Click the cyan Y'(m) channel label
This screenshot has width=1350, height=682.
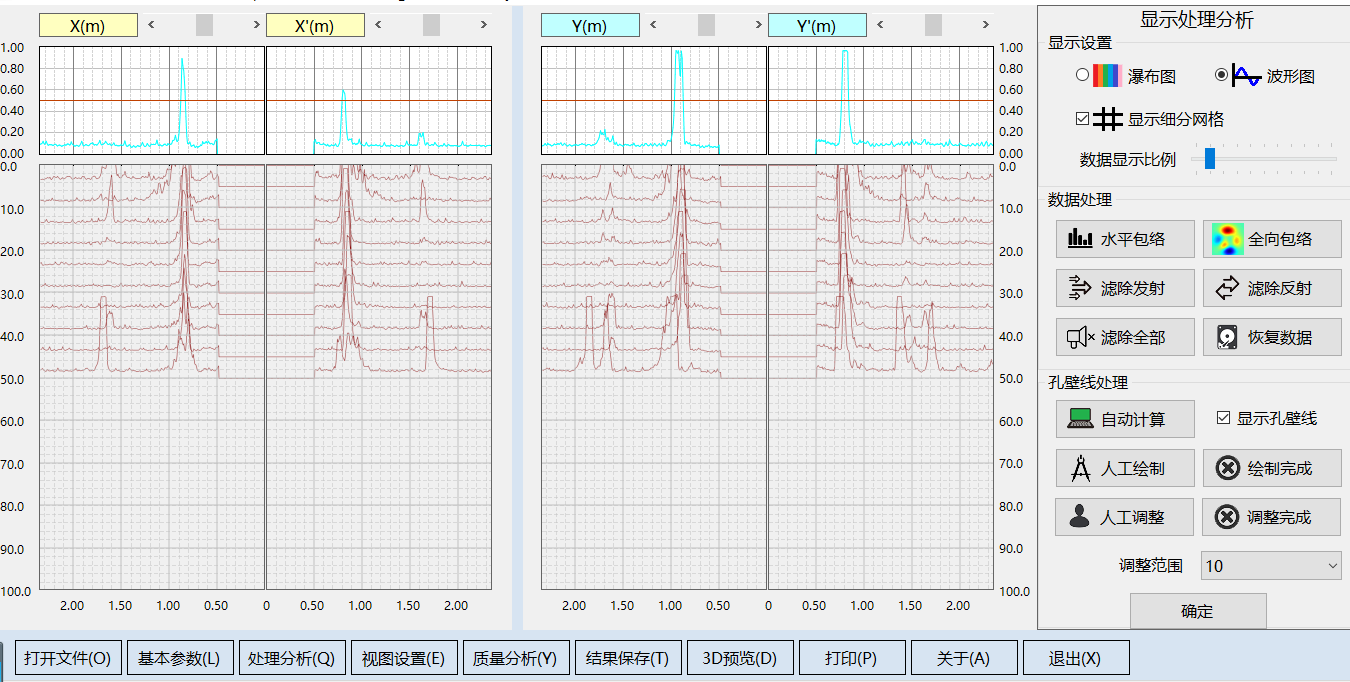click(x=817, y=26)
